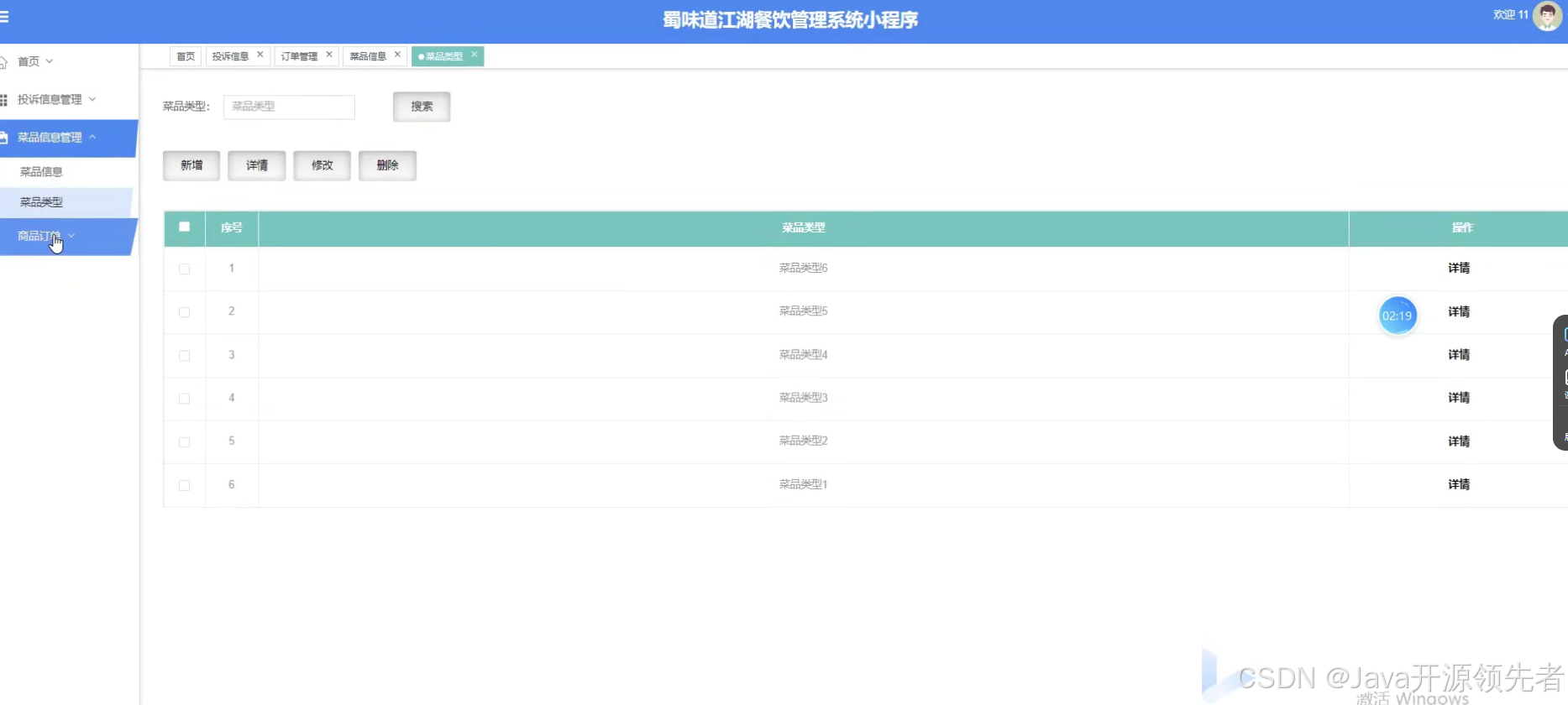Check the checkbox for row 3
1568x705 pixels.
point(185,356)
